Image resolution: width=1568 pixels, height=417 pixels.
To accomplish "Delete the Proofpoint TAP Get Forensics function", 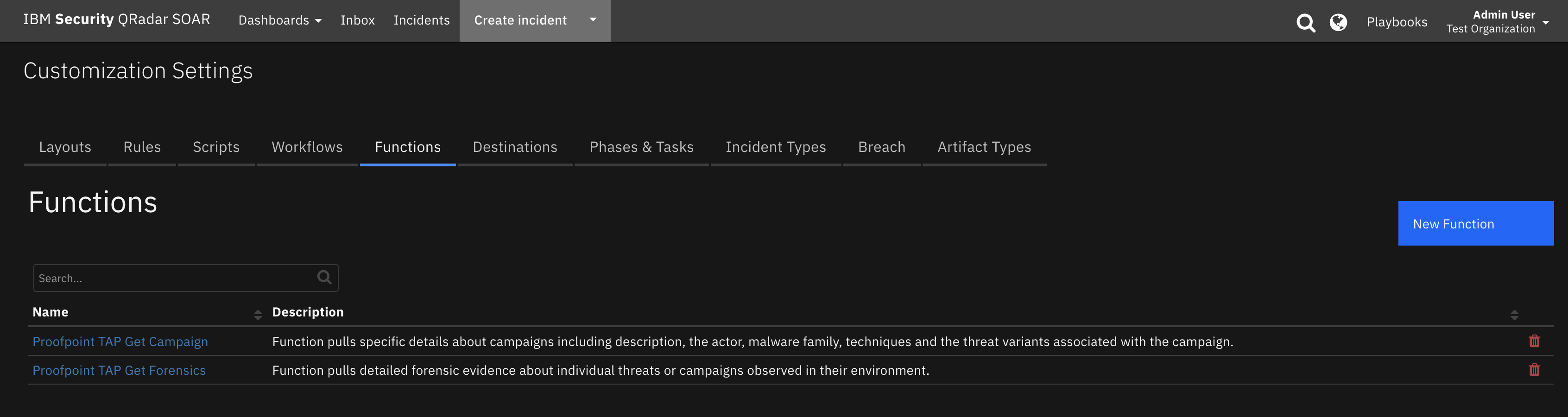I will coord(1534,370).
